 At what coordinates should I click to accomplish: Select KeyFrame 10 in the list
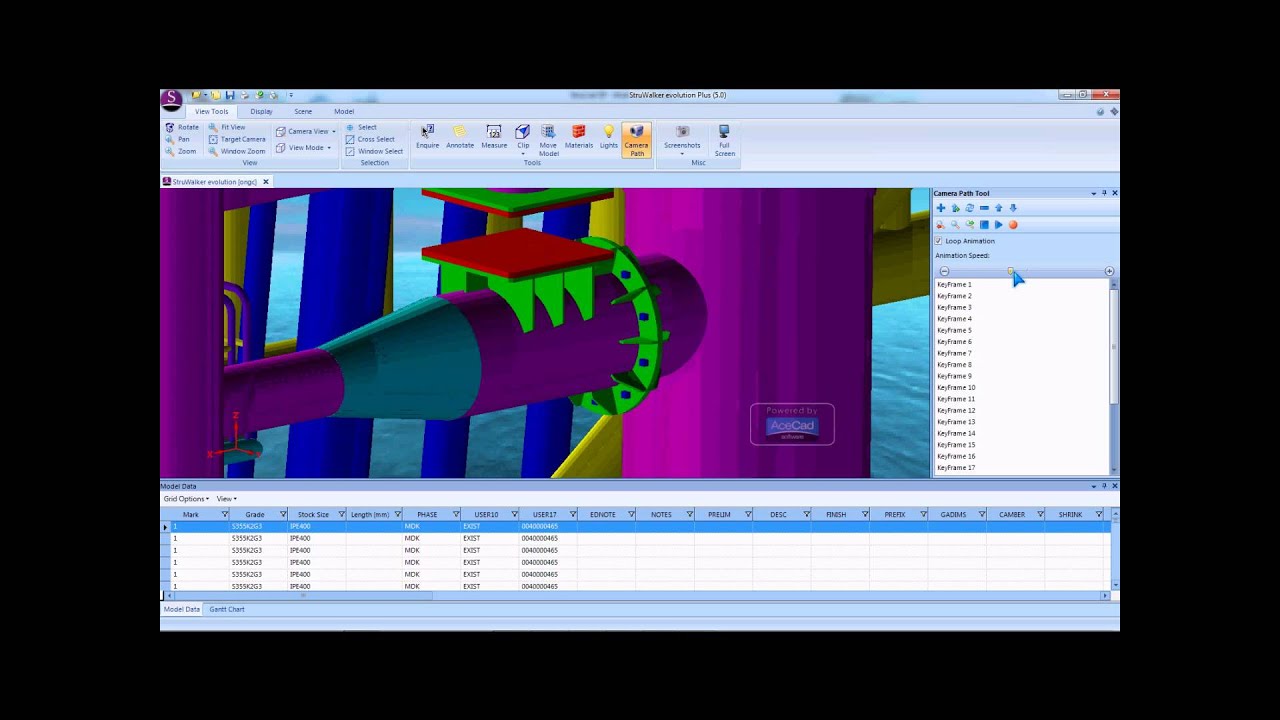click(1021, 388)
